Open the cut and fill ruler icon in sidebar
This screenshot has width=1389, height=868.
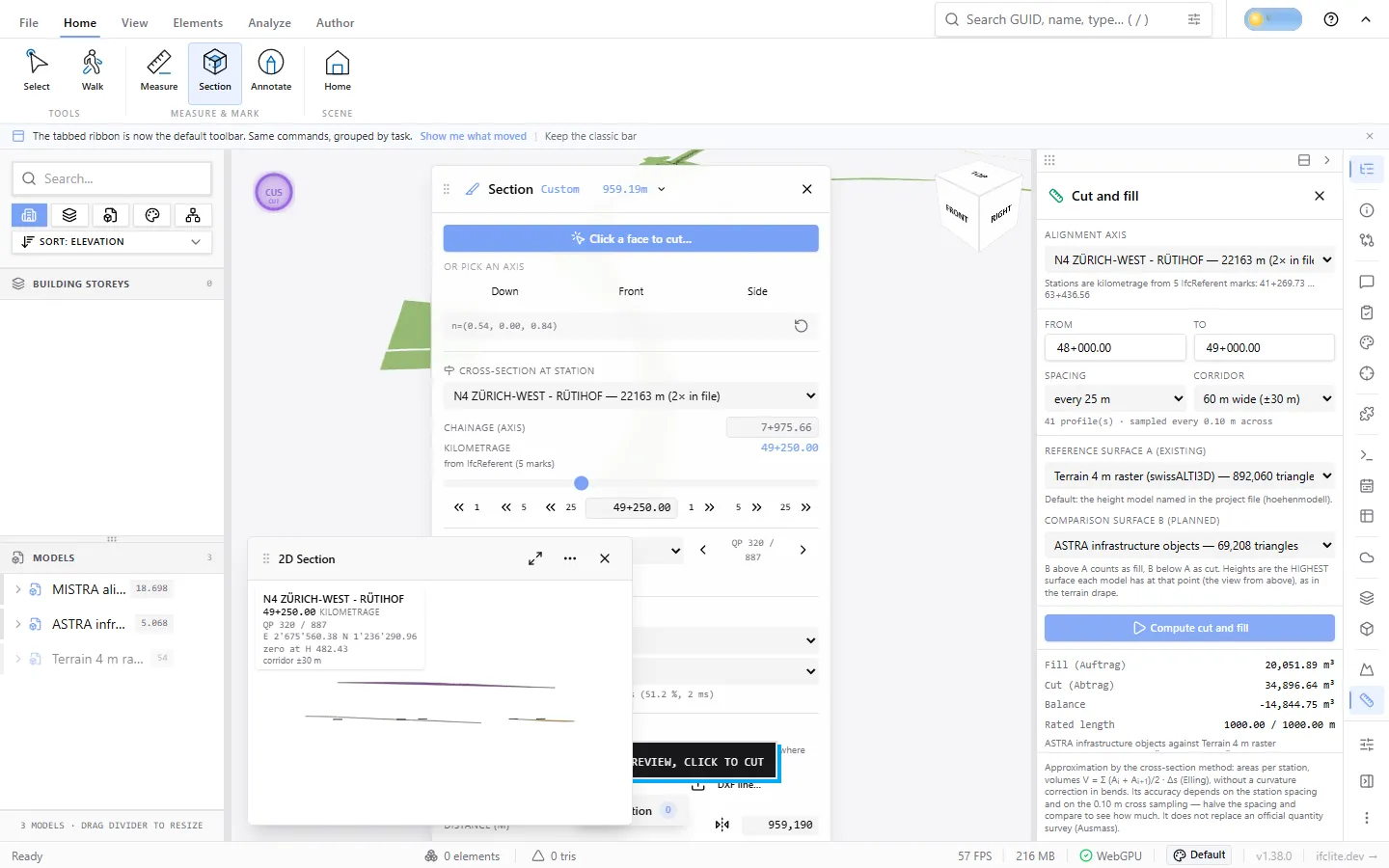pyautogui.click(x=1367, y=700)
